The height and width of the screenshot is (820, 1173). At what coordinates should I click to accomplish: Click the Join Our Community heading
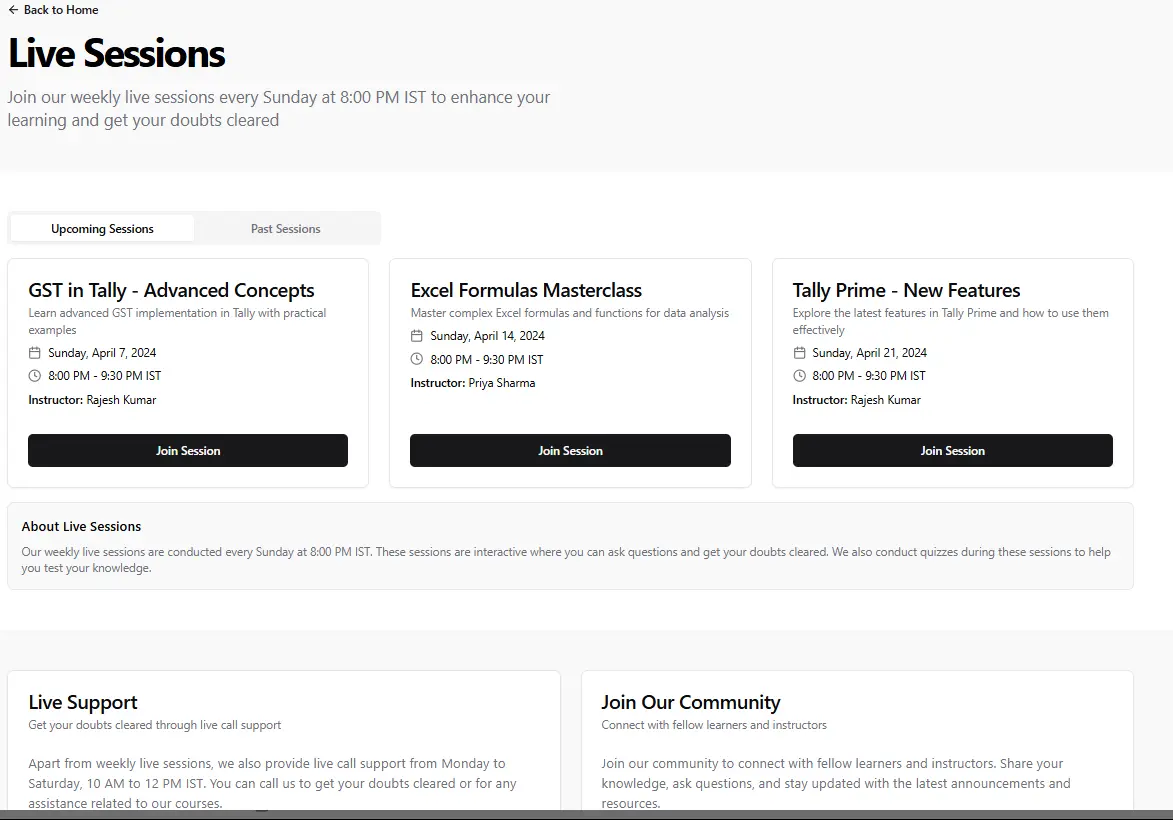coord(690,703)
